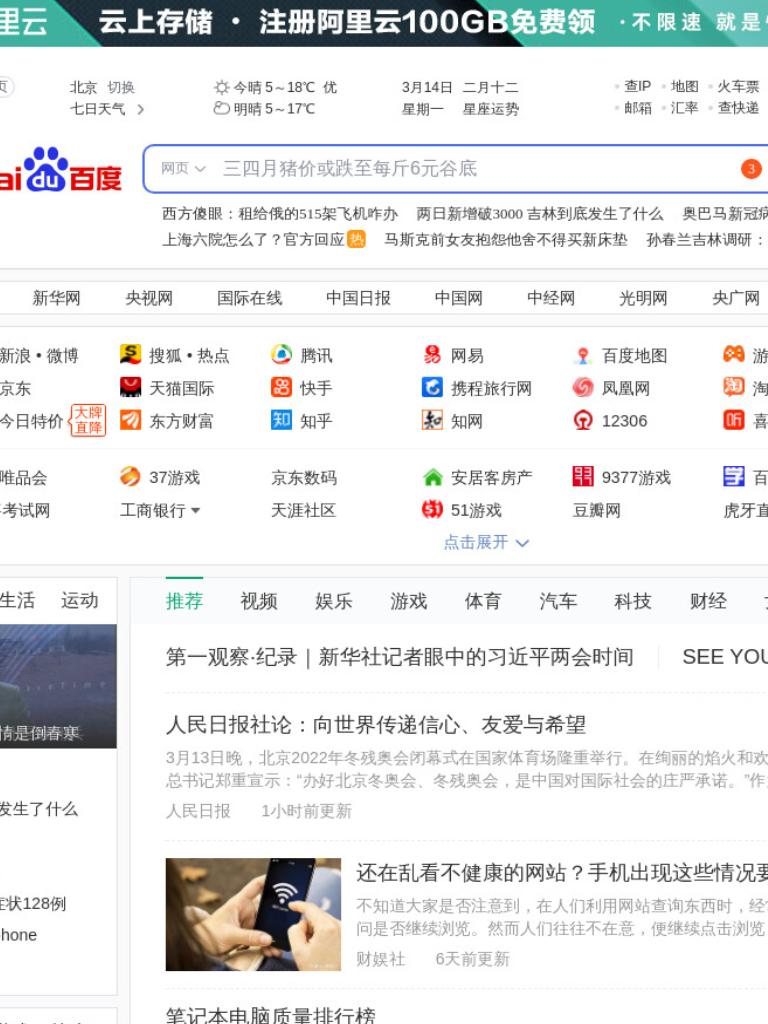The width and height of the screenshot is (768, 1024).
Task: Open 七日天气 forecast arrow
Action: 140,109
